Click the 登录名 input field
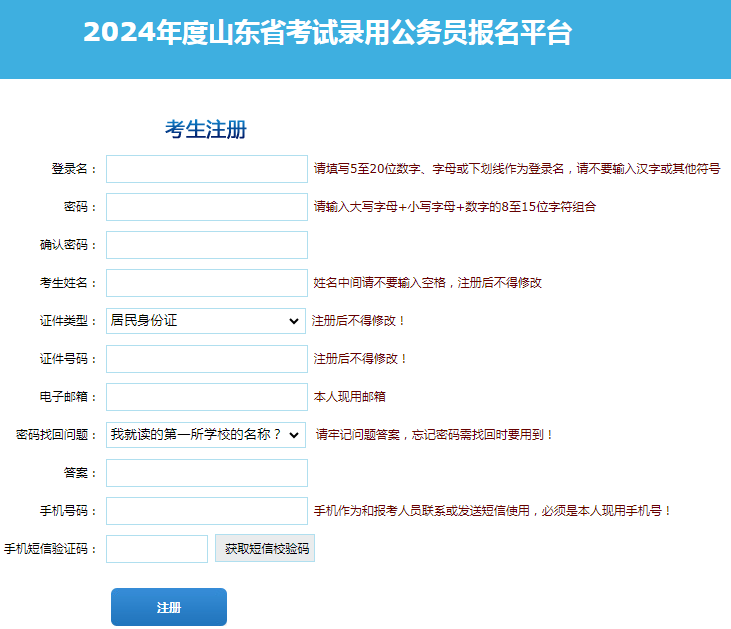Viewport: 731px width, 629px height. (207, 169)
